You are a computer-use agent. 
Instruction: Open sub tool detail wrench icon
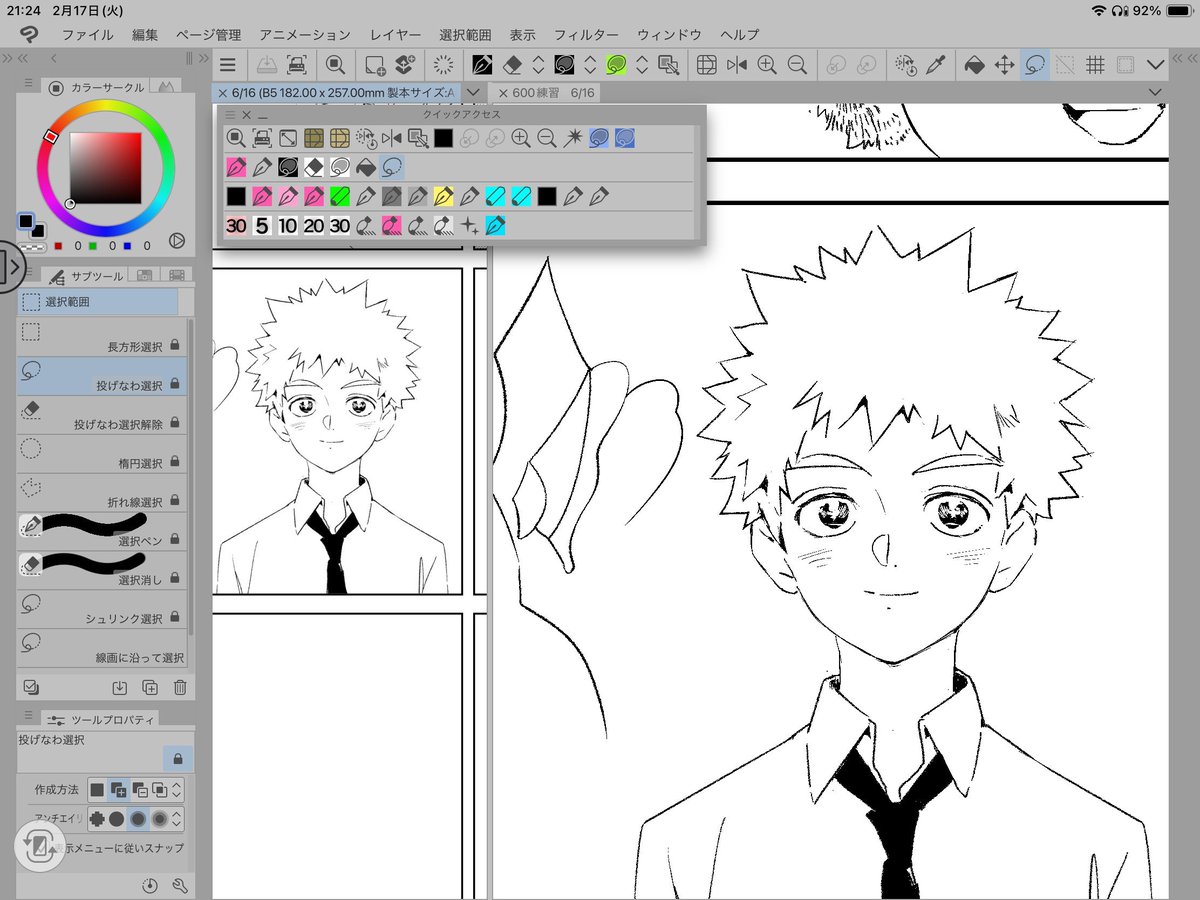[180, 885]
